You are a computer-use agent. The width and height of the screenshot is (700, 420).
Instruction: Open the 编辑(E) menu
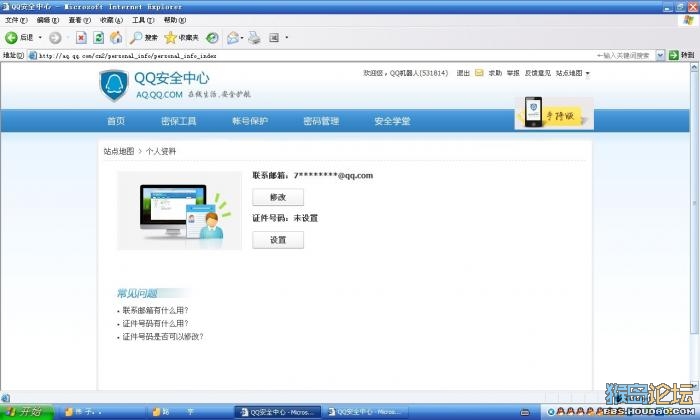[47, 20]
